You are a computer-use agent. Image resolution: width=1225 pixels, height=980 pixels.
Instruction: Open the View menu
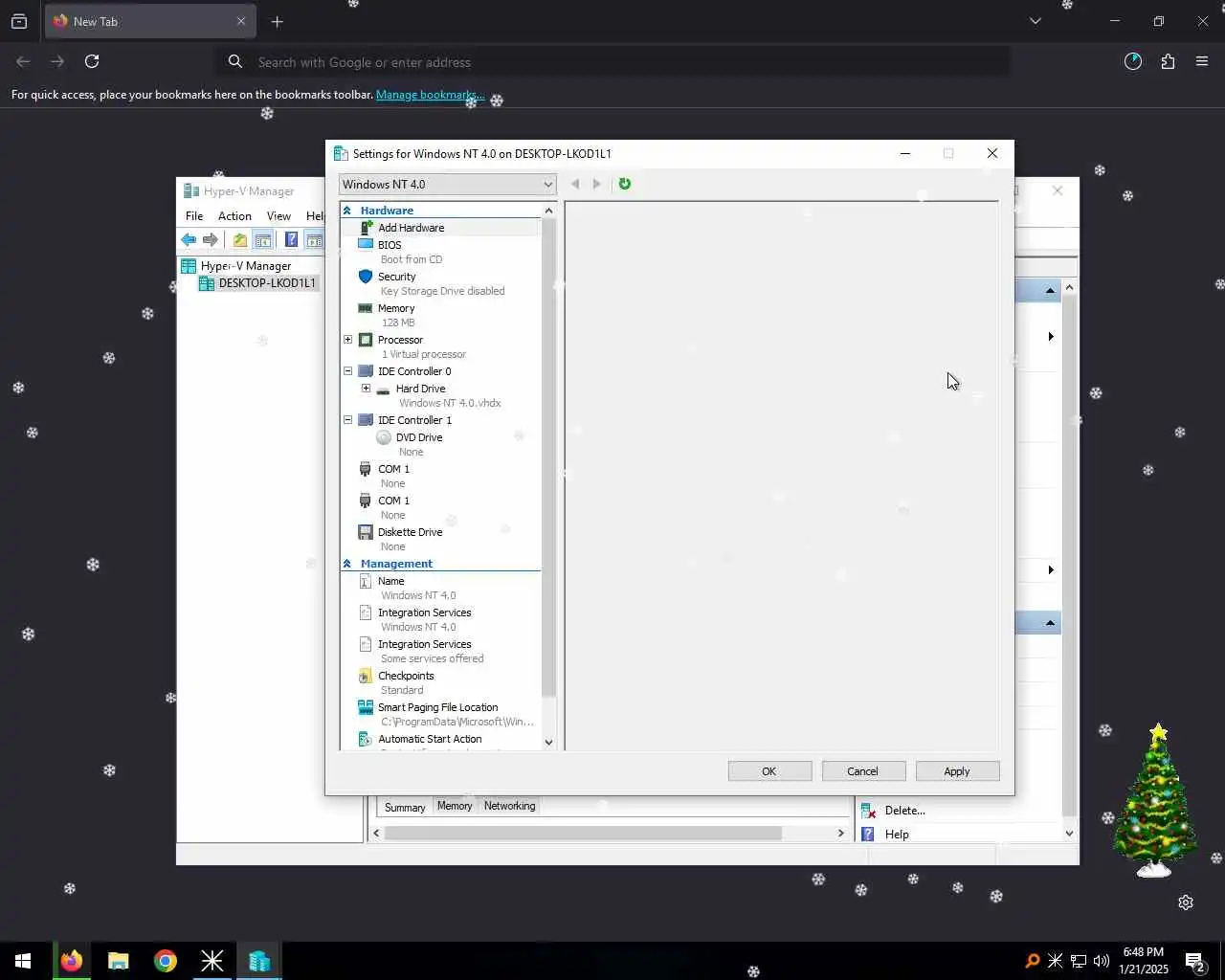click(278, 216)
